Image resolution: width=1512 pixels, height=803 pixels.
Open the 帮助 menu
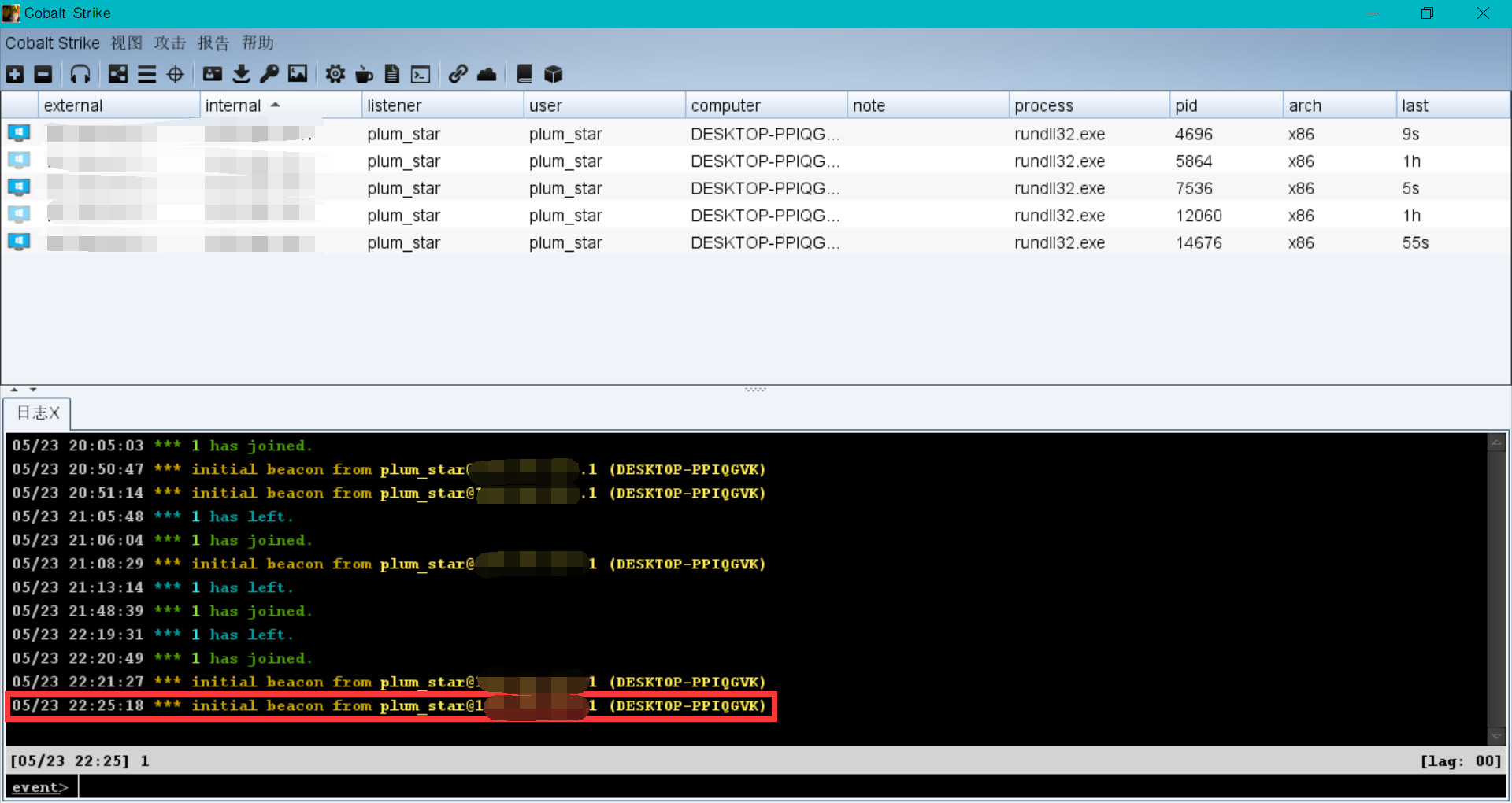(x=258, y=43)
